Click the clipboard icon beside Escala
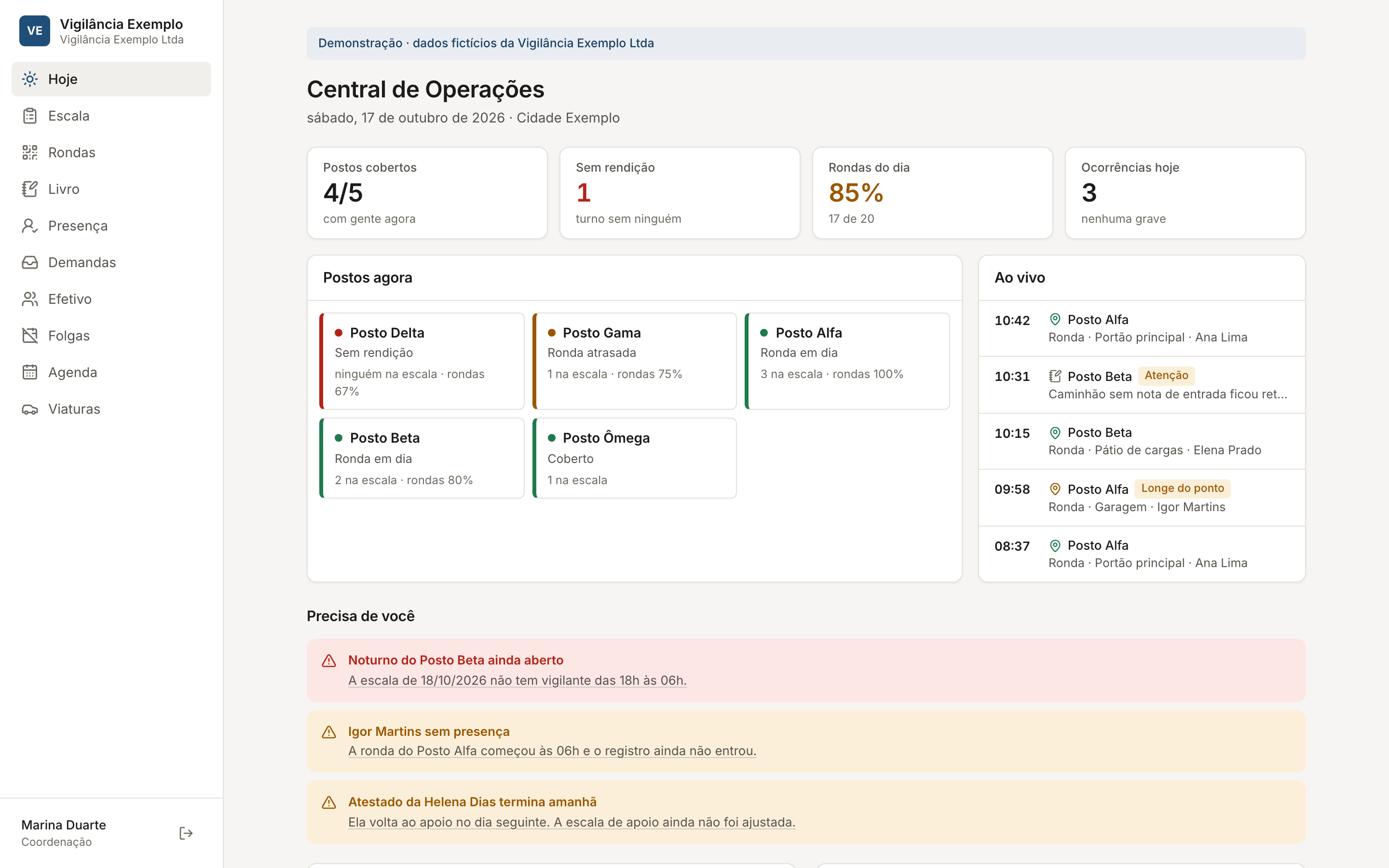 click(x=30, y=116)
